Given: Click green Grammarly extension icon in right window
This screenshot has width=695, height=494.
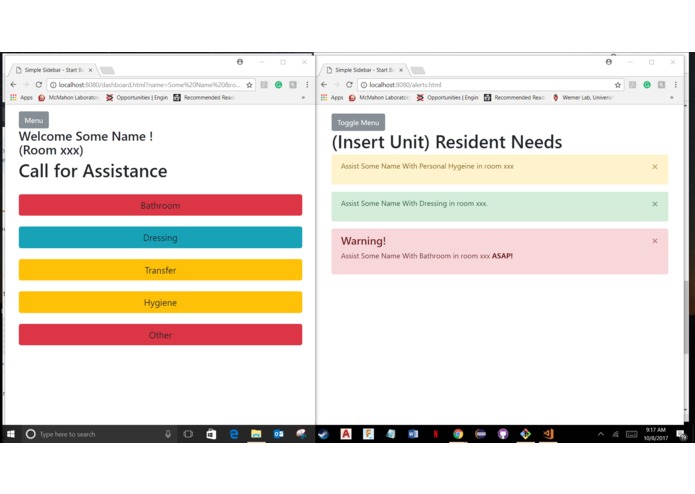Looking at the screenshot, I should (647, 85).
